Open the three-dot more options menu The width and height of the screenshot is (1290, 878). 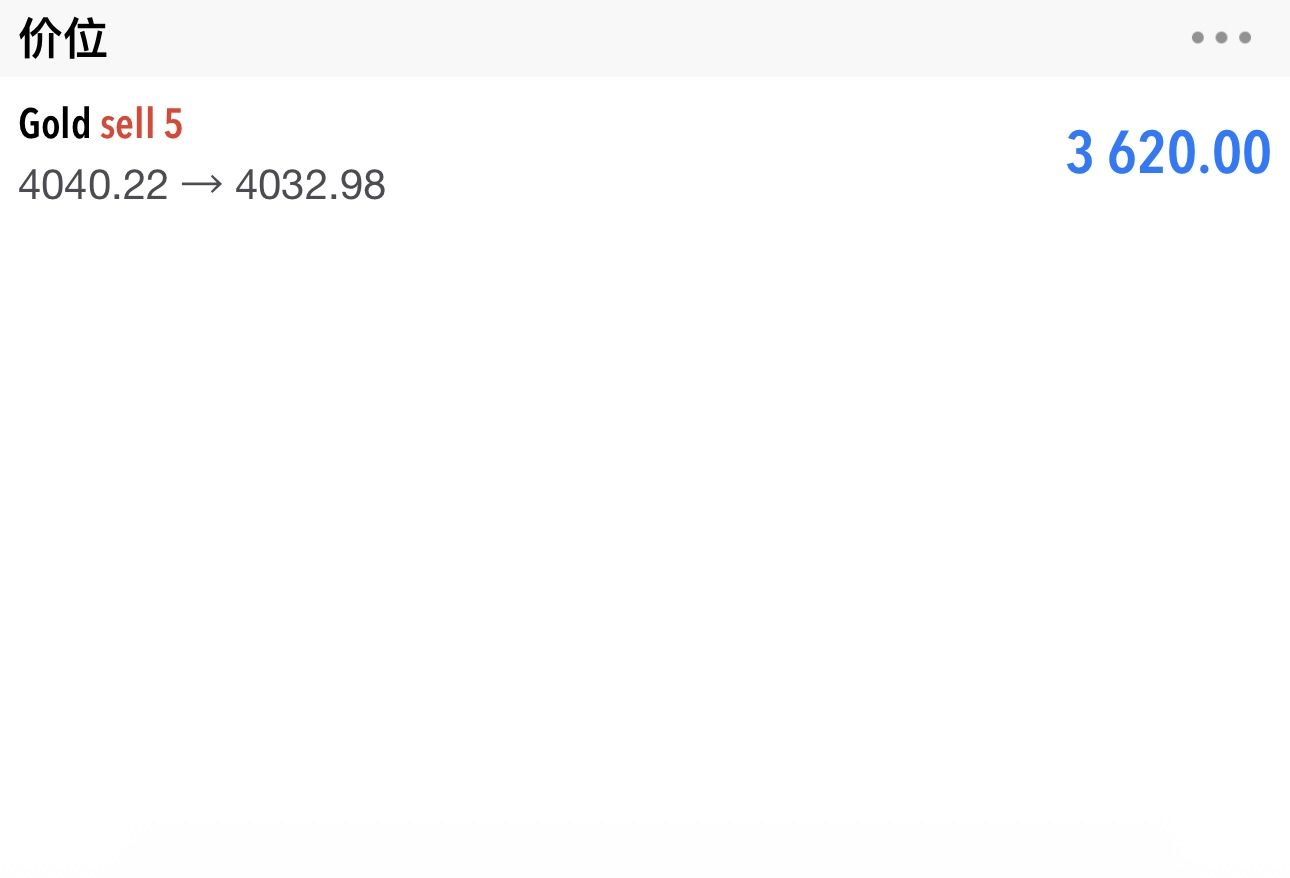(1221, 38)
